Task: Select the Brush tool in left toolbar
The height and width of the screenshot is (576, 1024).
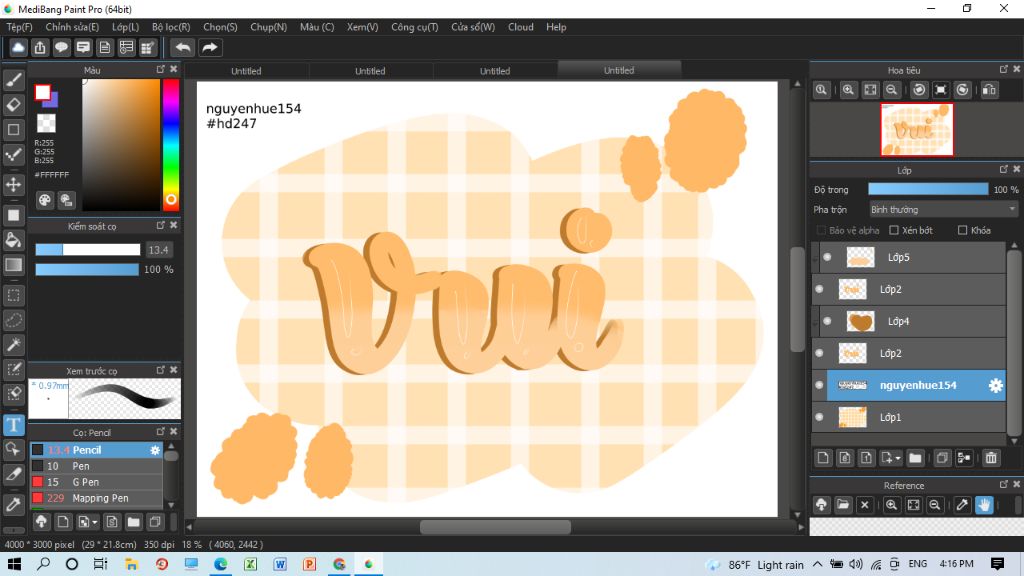Action: (x=14, y=80)
